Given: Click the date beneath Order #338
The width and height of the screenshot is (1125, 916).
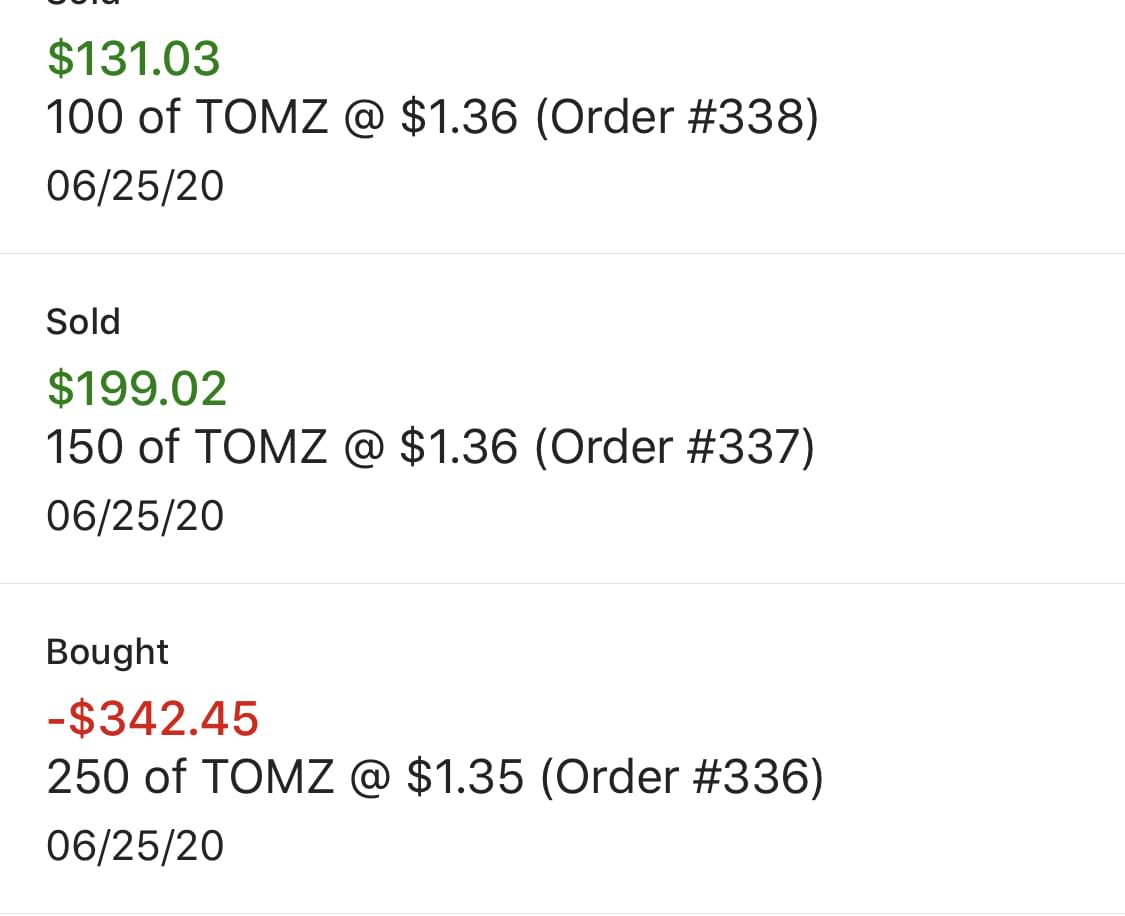Looking at the screenshot, I should click(135, 187).
